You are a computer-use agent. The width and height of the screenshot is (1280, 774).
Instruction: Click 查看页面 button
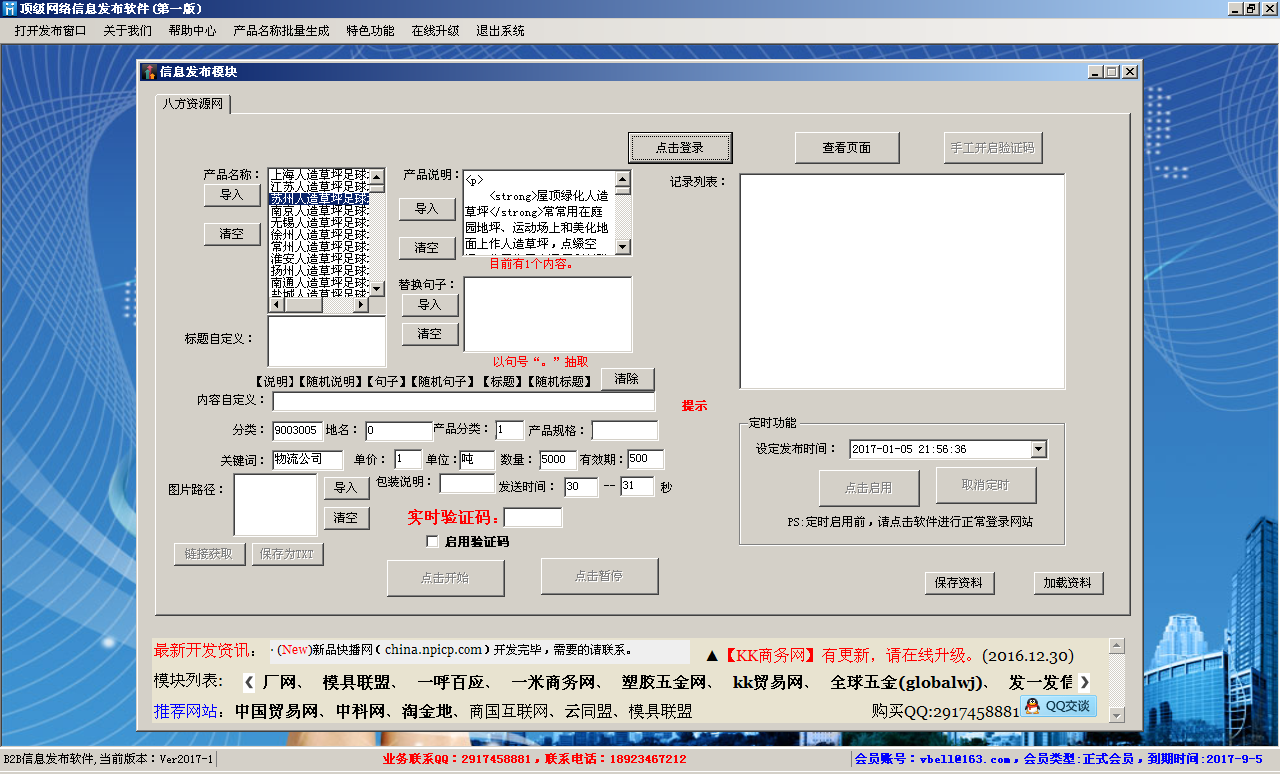coord(847,147)
